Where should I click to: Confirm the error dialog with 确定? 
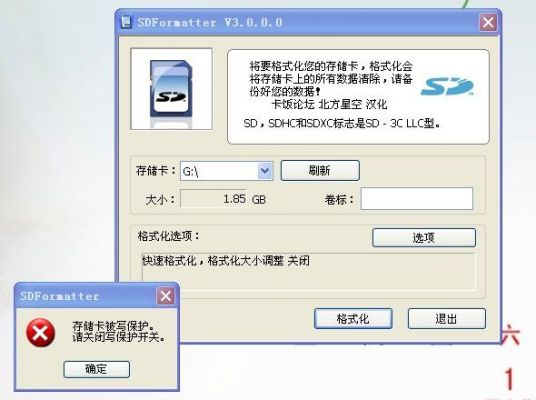click(x=96, y=369)
